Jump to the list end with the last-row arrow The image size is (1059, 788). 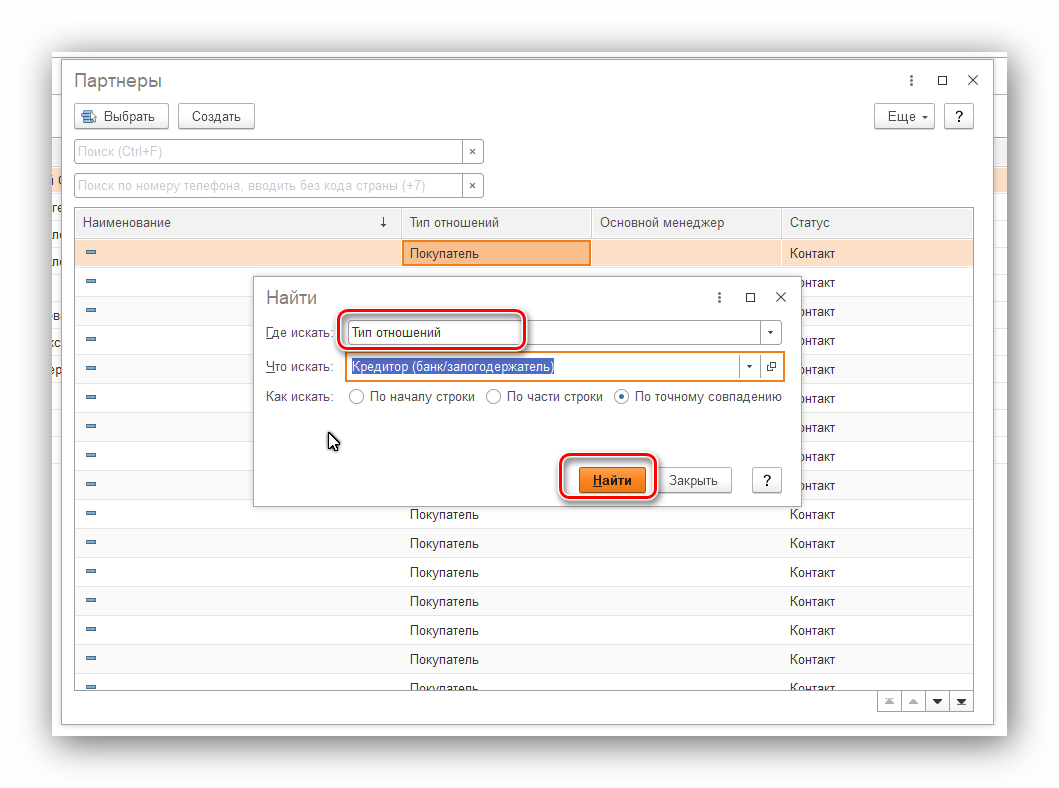click(961, 702)
